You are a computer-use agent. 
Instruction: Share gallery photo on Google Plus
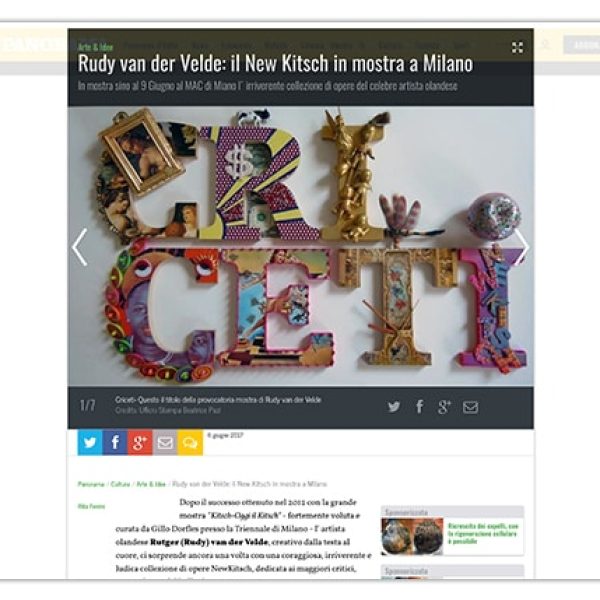tap(444, 407)
